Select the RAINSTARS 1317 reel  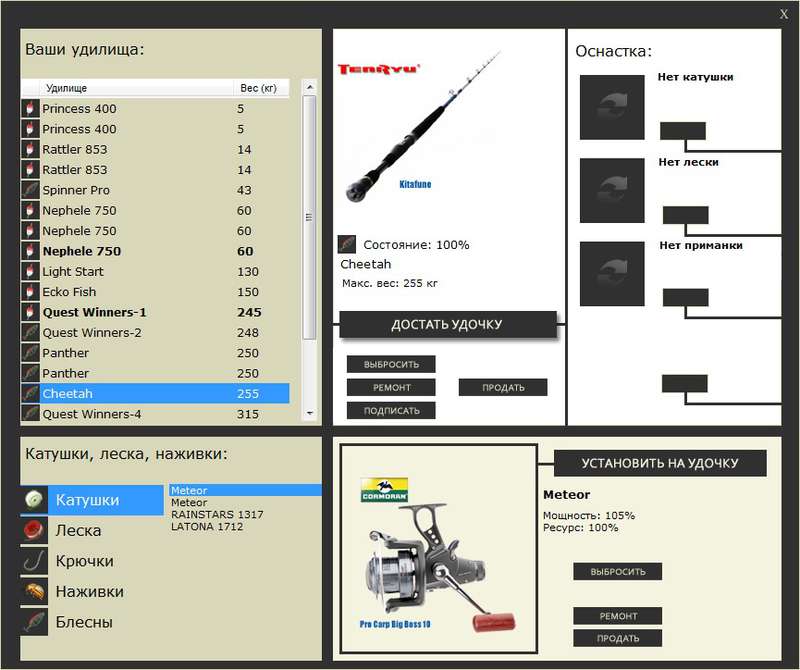[245, 514]
